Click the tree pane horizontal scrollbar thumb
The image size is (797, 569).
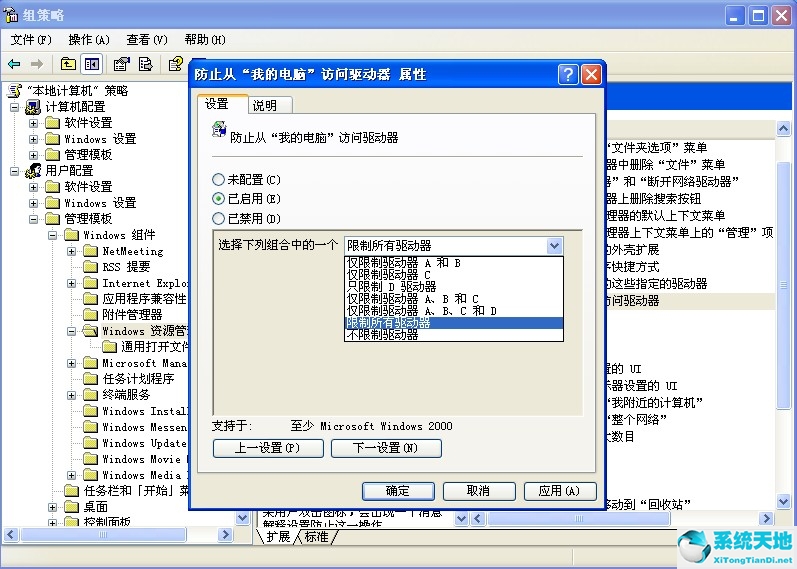[x=103, y=534]
